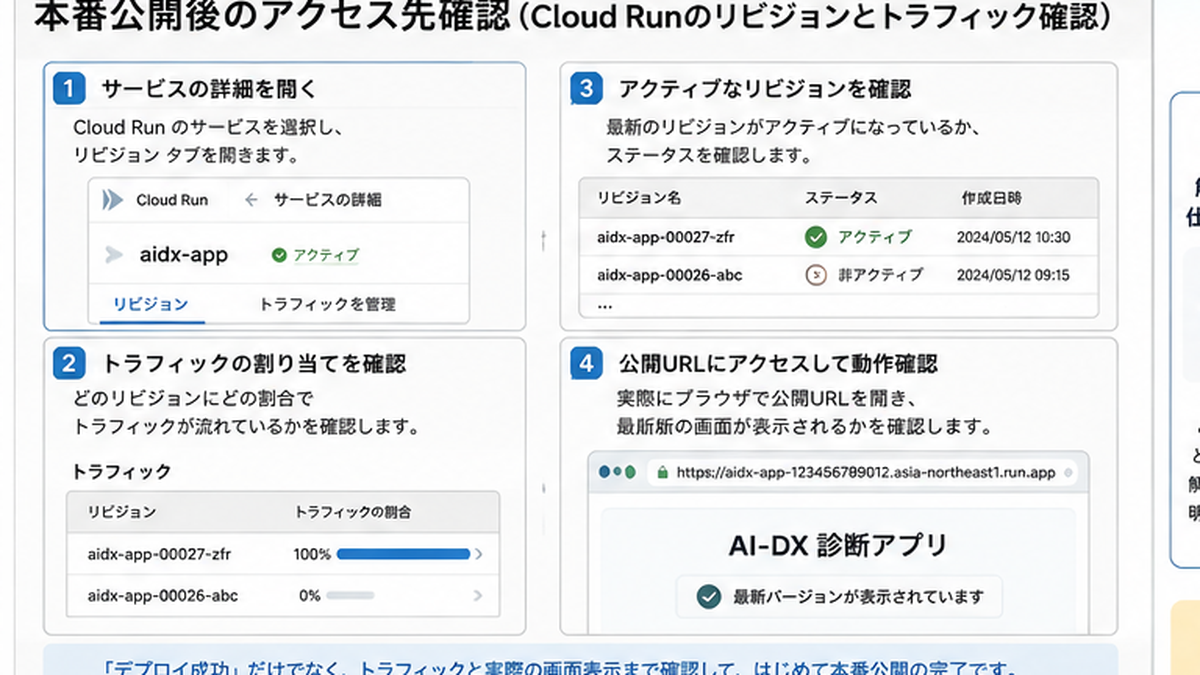Select aidx-app-00026-abc in the traffic table

click(x=163, y=595)
